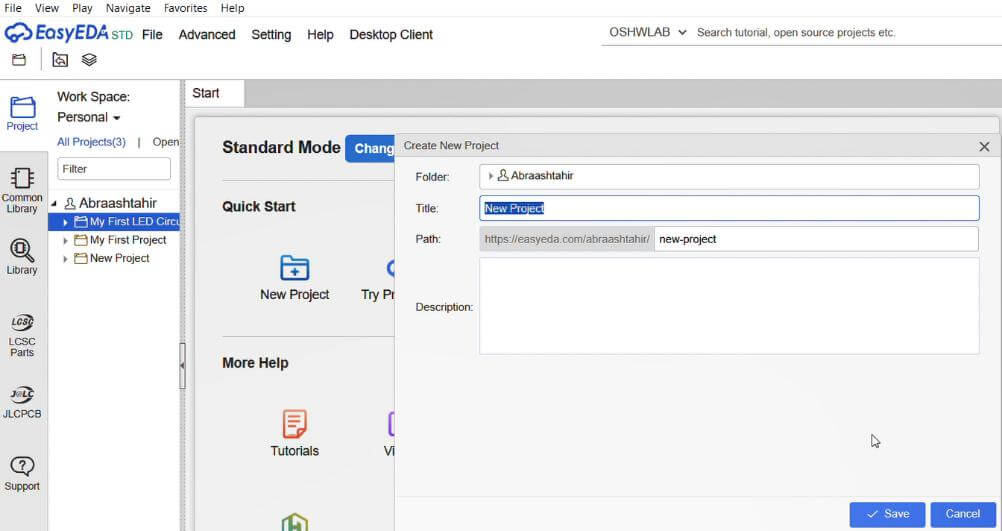Click the Title input field

click(x=729, y=208)
